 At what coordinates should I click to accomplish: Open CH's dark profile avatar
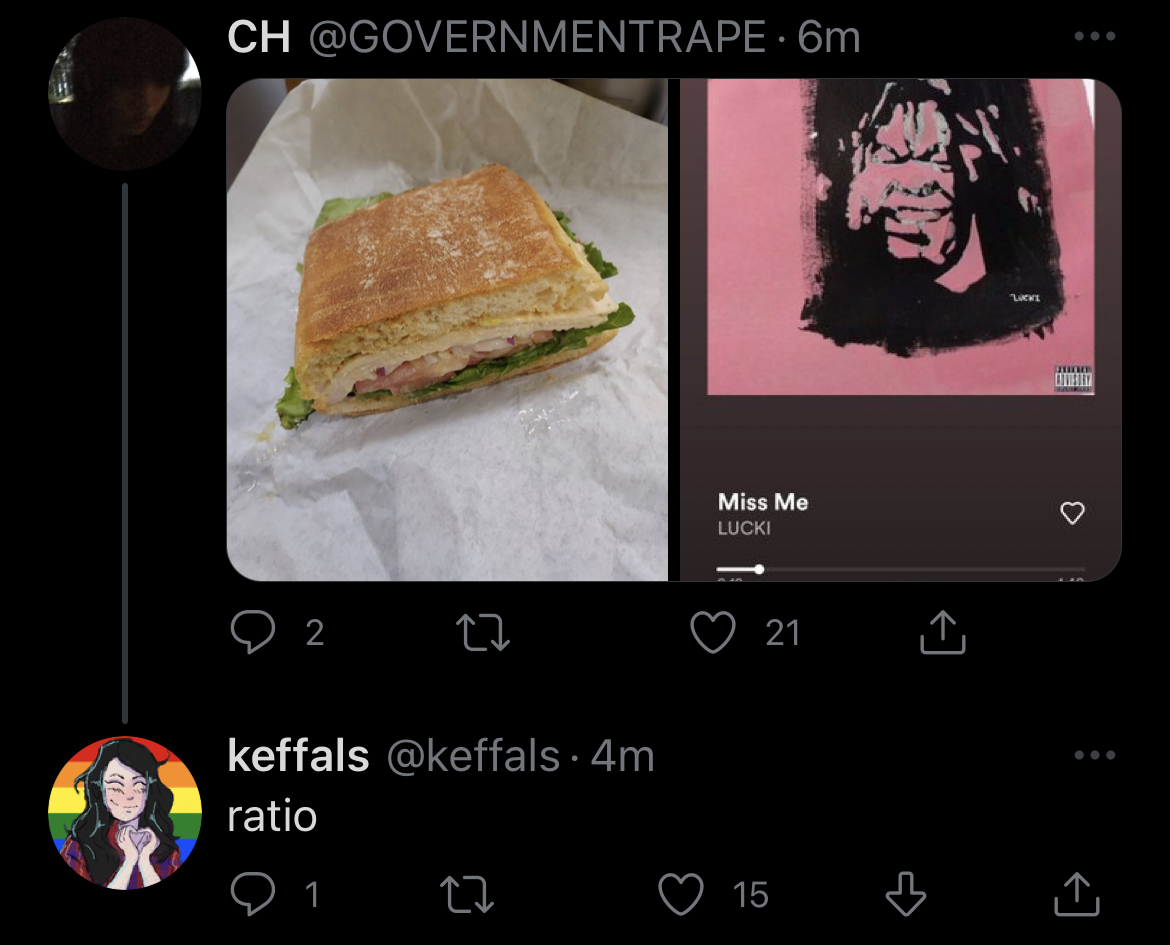click(125, 94)
